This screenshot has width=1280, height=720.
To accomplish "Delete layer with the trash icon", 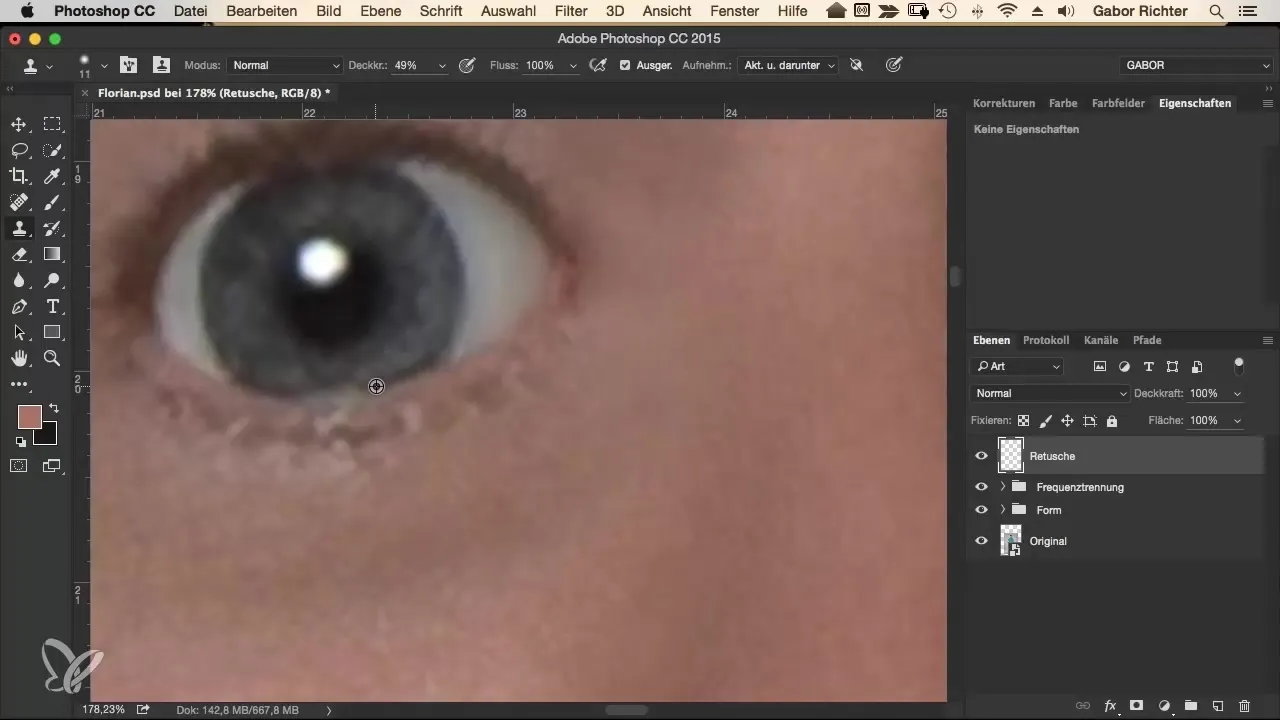I will coord(1244,706).
